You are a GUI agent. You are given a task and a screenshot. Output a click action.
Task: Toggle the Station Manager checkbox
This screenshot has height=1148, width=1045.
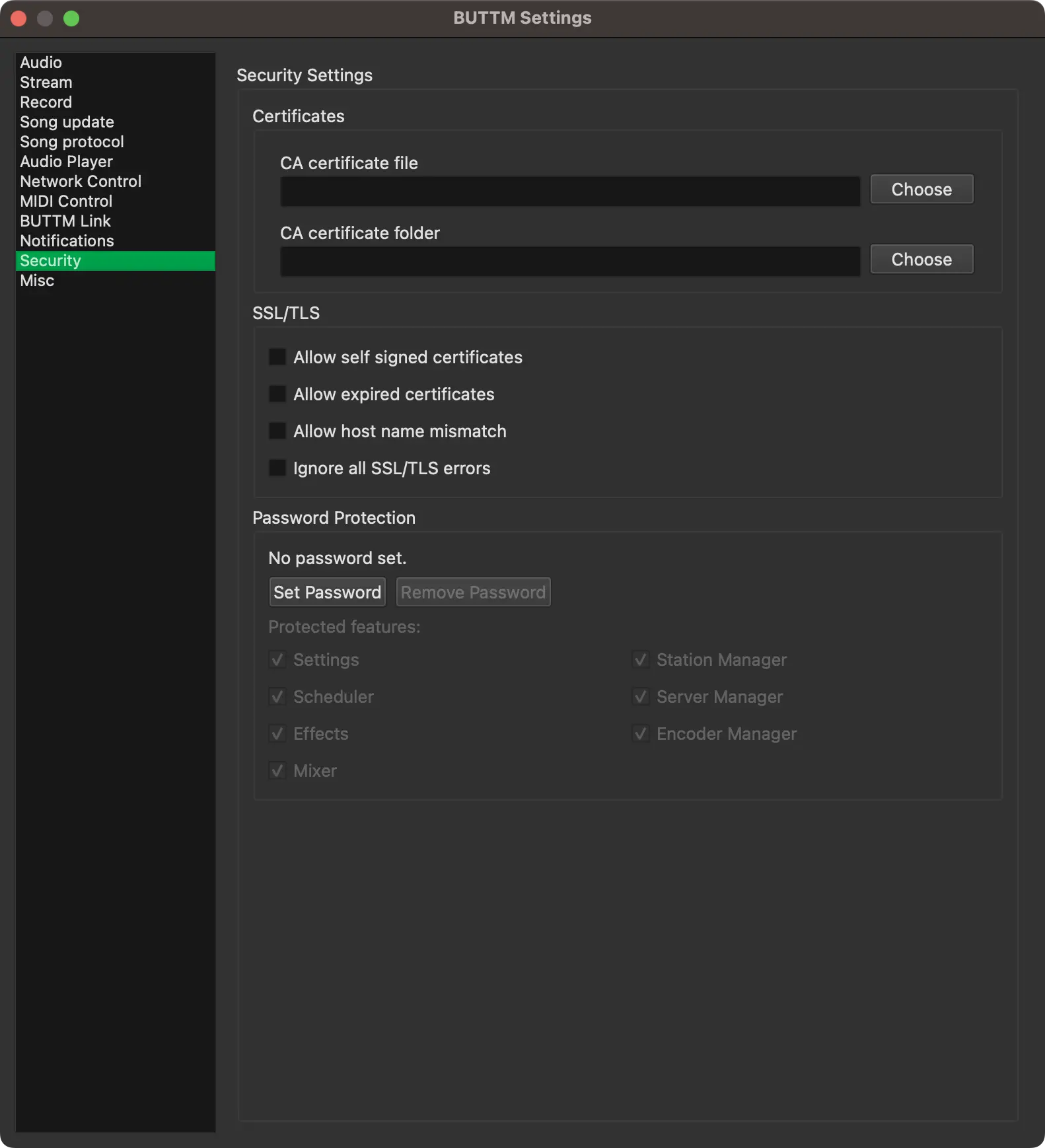pos(641,660)
